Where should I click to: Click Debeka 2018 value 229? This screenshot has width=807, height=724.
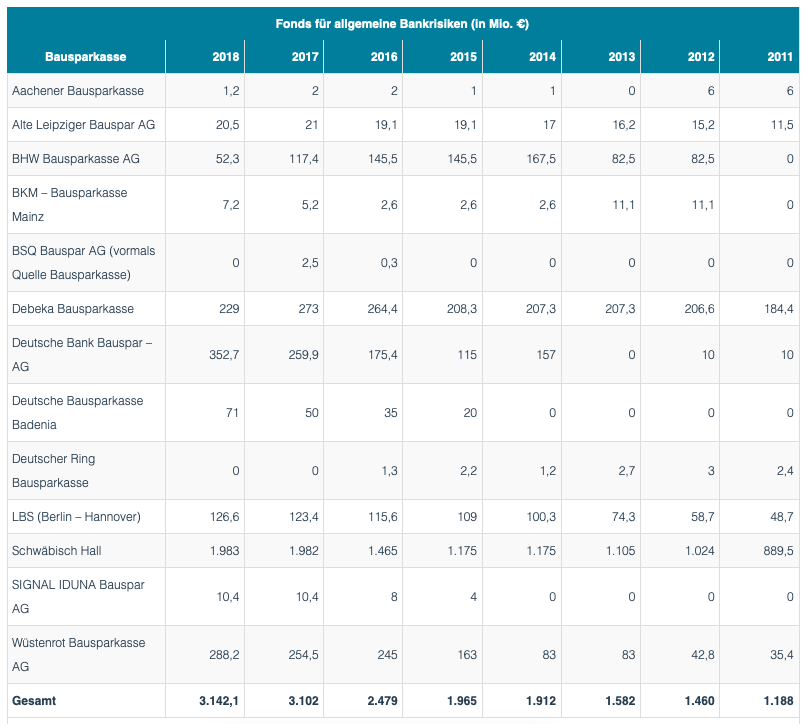(x=229, y=309)
